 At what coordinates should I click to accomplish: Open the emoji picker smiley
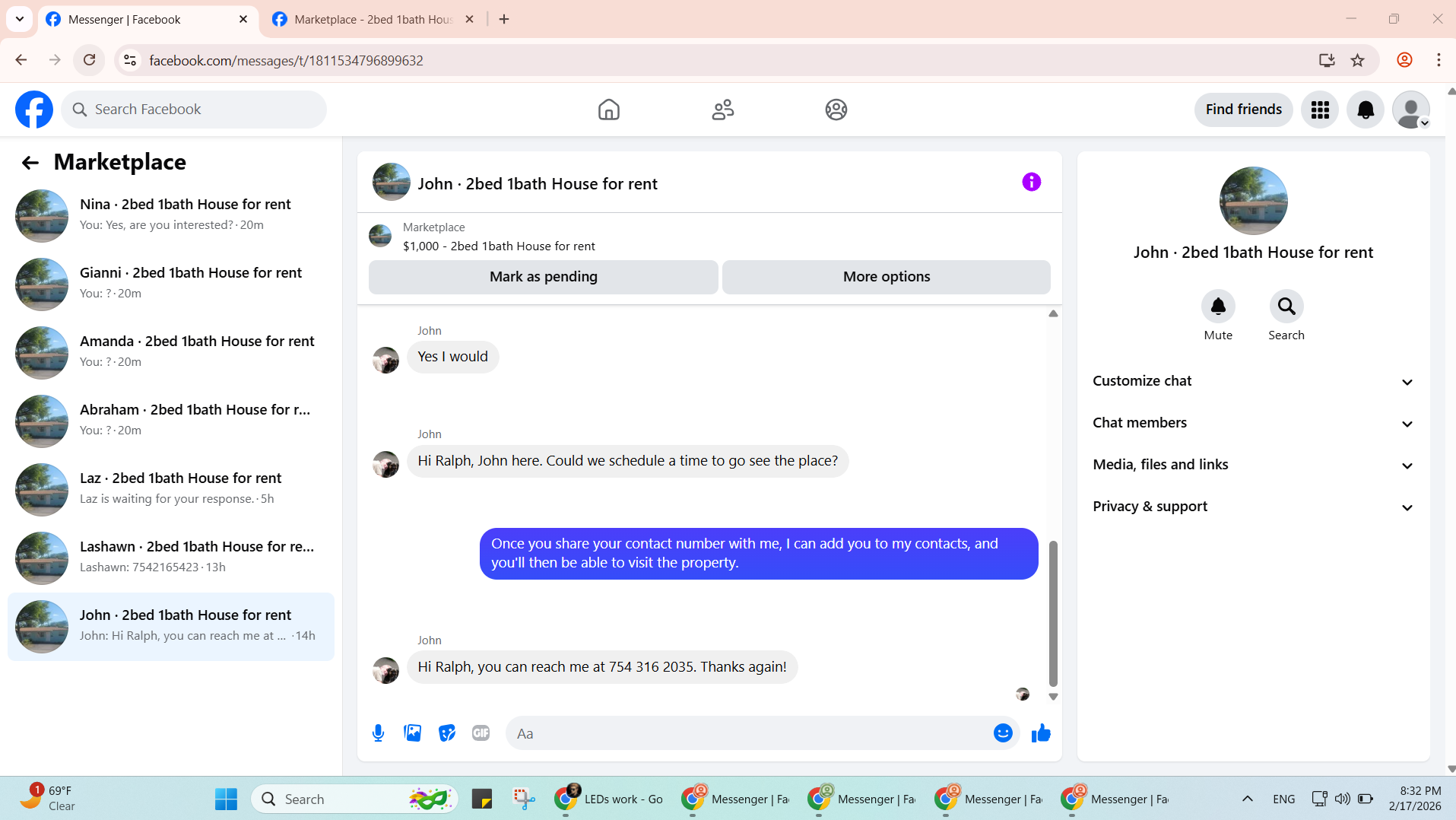click(1003, 733)
